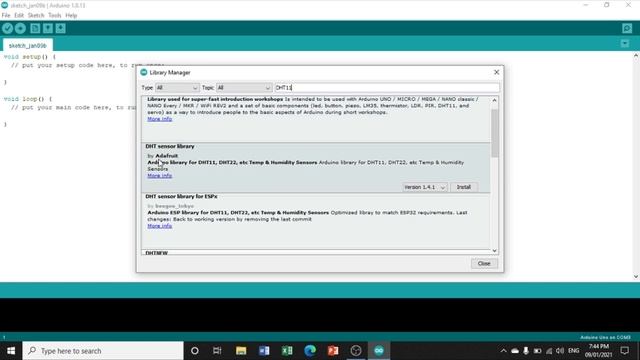Click the Upload arrow icon
This screenshot has width=640, height=360.
(x=20, y=28)
